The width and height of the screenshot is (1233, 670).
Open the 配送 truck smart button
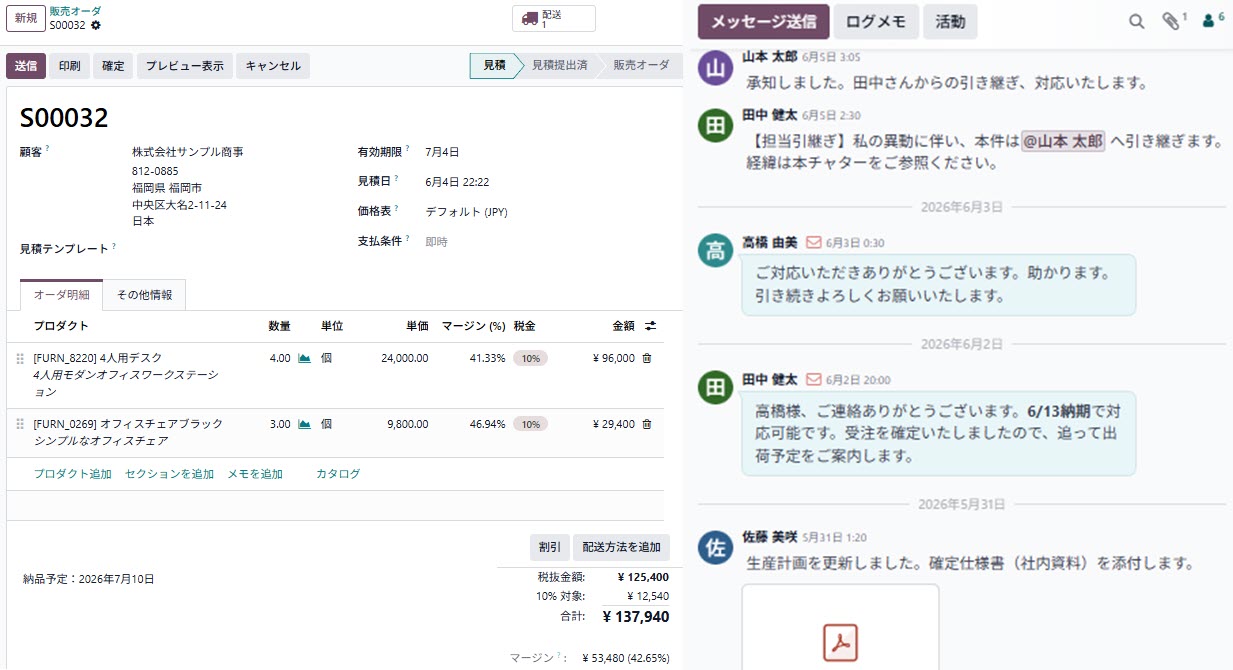pos(554,18)
